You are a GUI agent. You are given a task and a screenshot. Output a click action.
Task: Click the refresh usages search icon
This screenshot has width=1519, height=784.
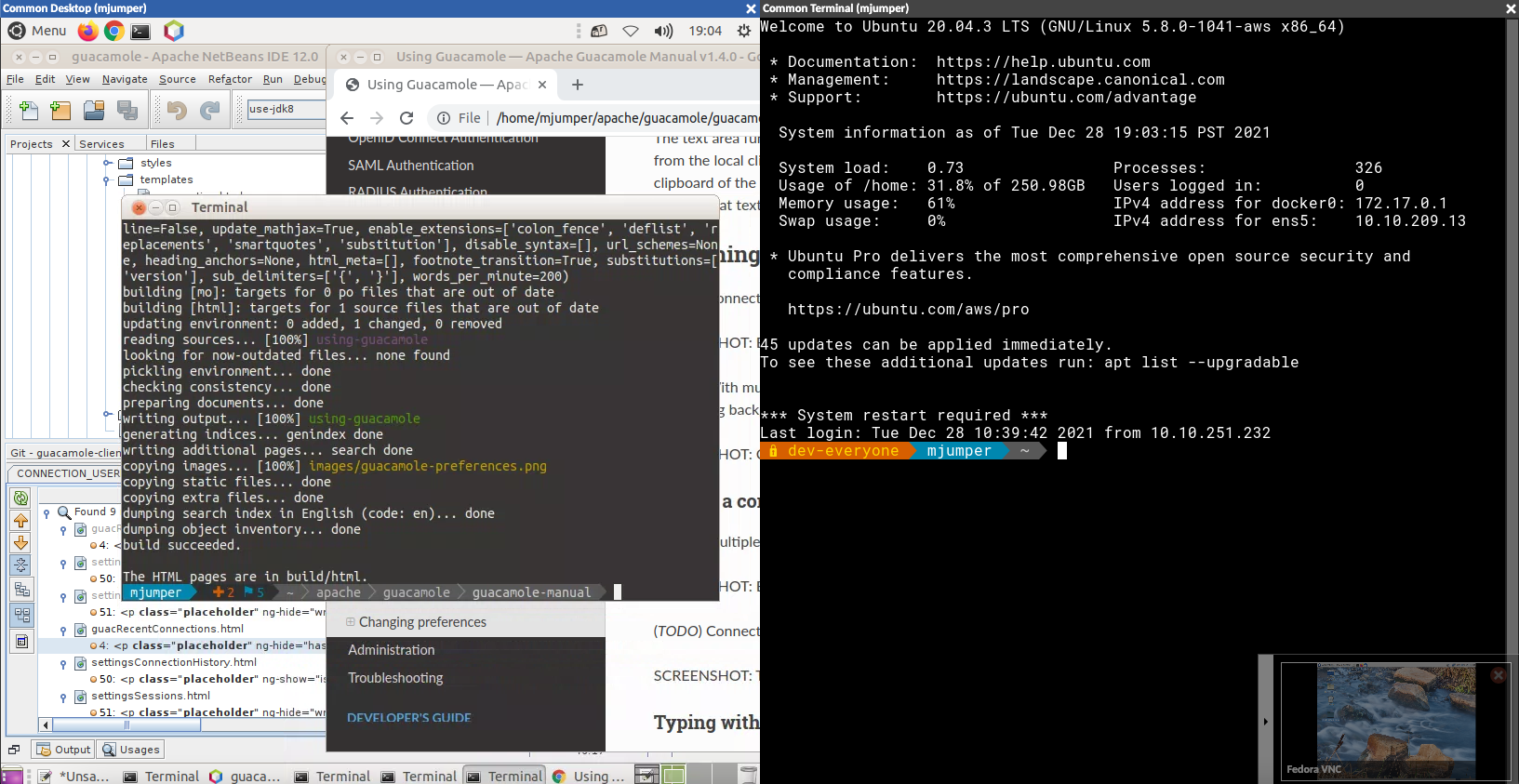point(21,498)
